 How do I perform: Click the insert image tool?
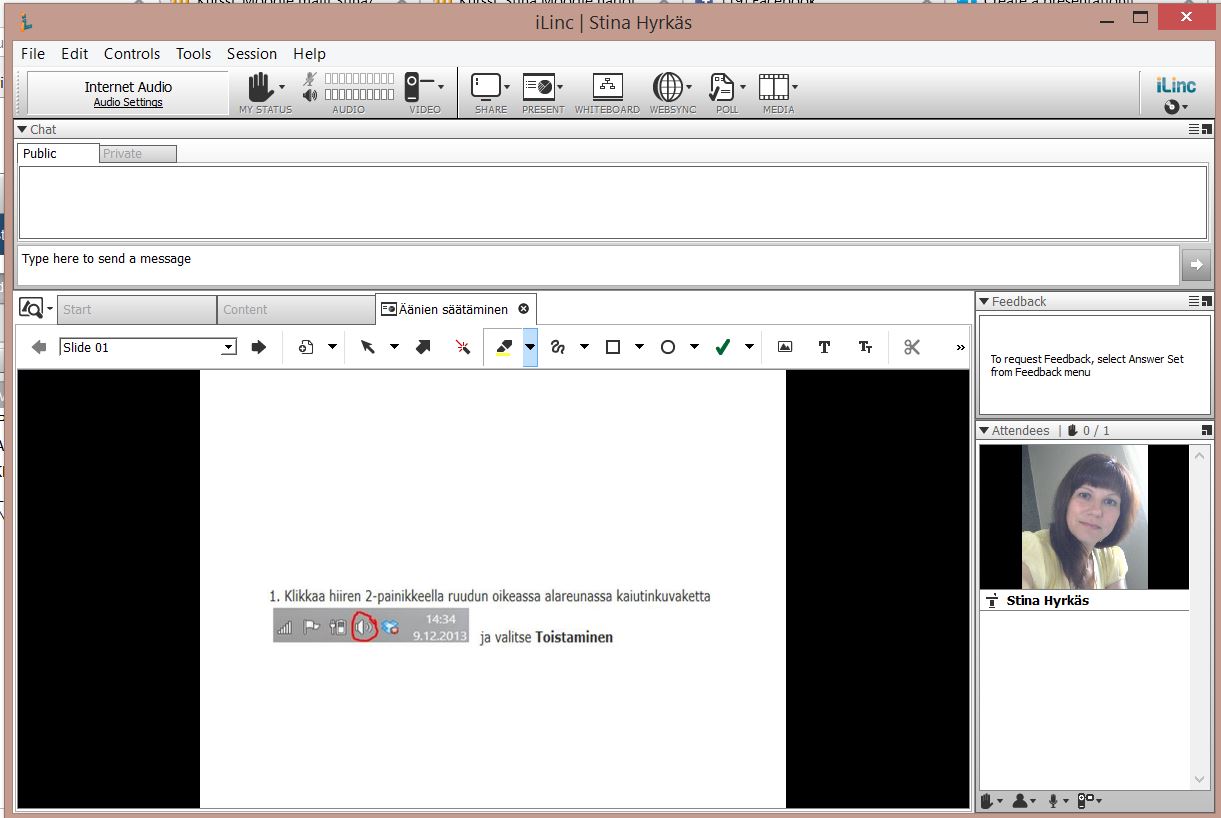click(x=785, y=347)
